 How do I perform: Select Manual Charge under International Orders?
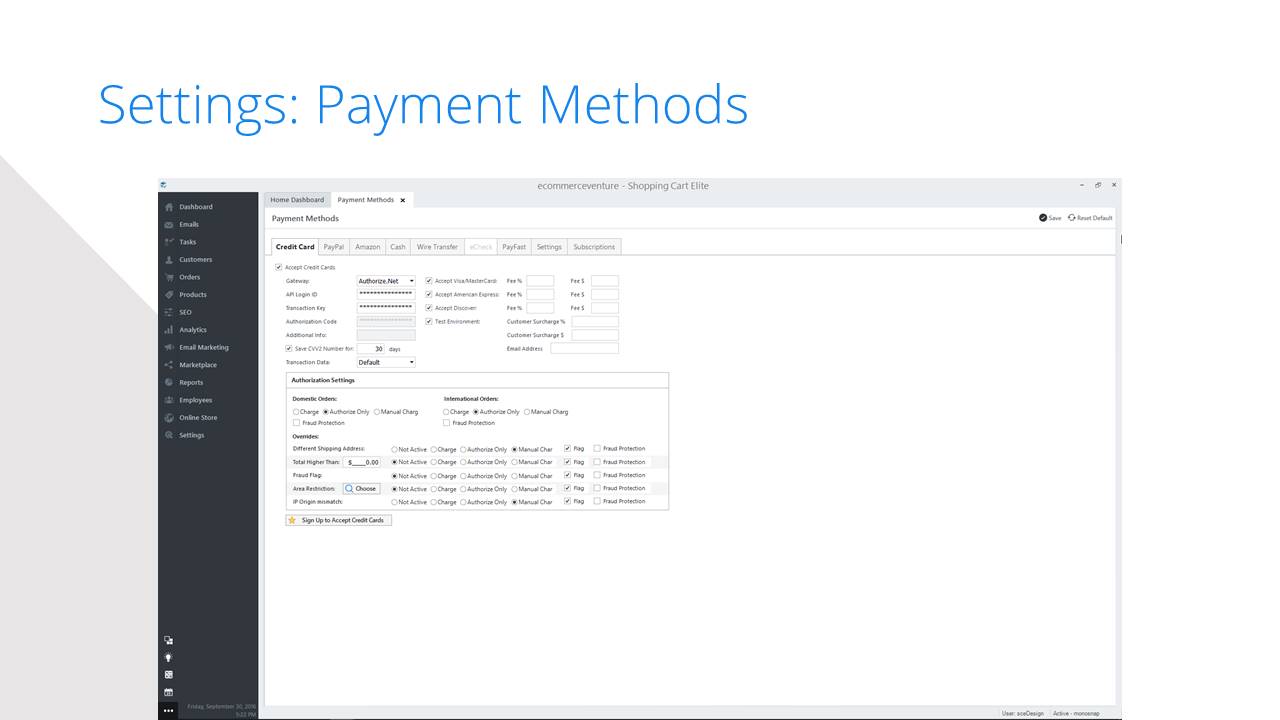pos(527,412)
